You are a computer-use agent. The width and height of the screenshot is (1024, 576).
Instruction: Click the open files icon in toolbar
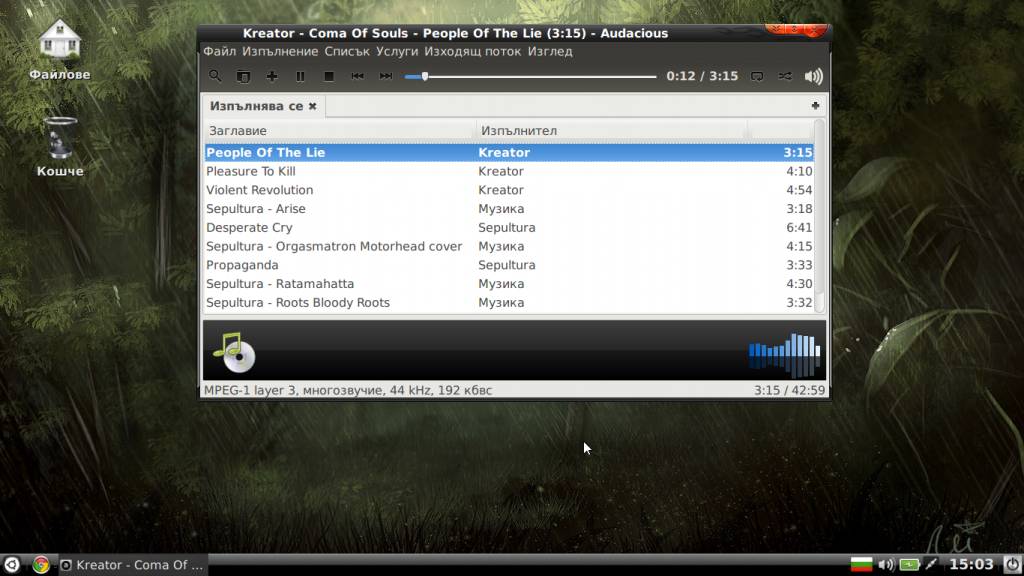click(243, 76)
